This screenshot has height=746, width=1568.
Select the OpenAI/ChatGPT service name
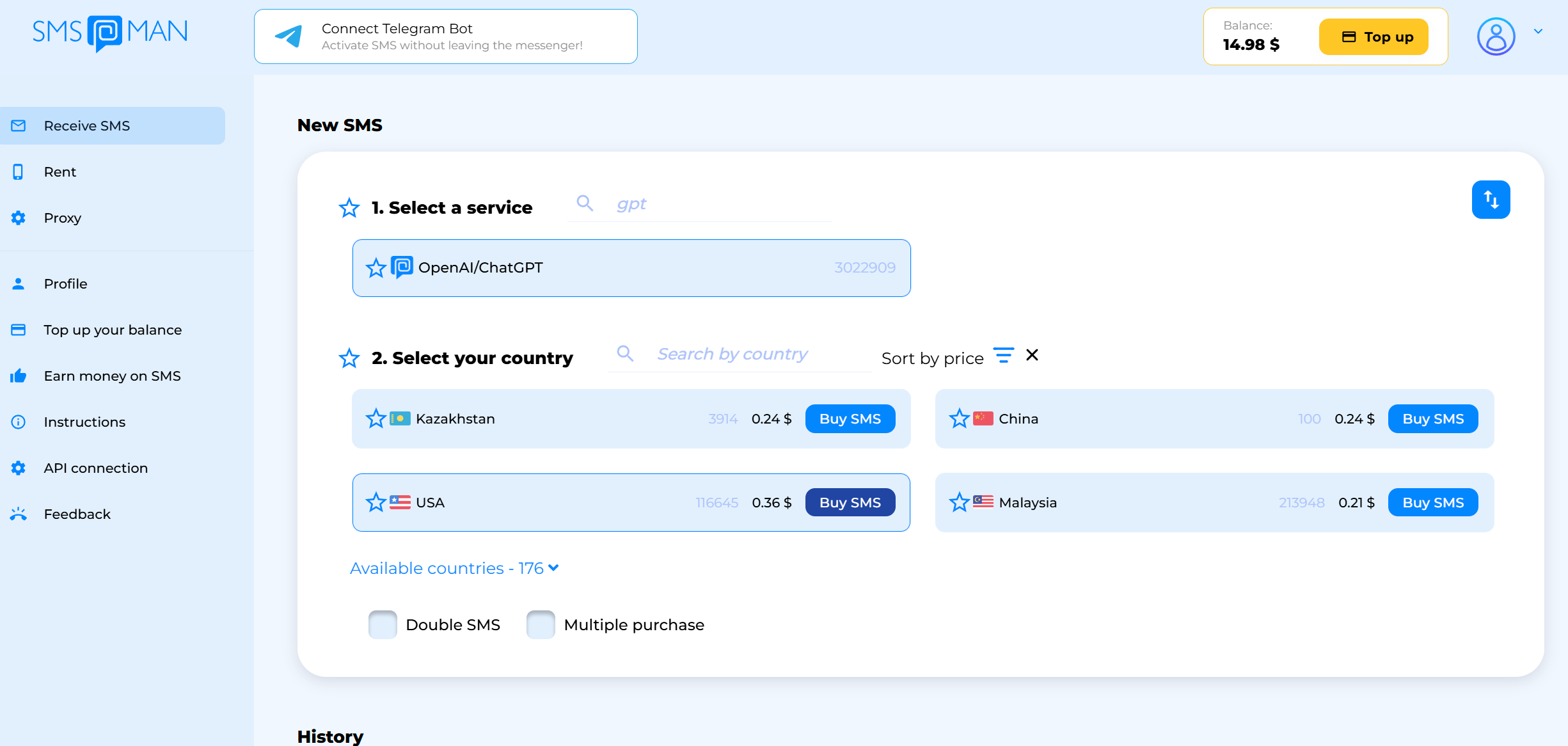point(480,267)
